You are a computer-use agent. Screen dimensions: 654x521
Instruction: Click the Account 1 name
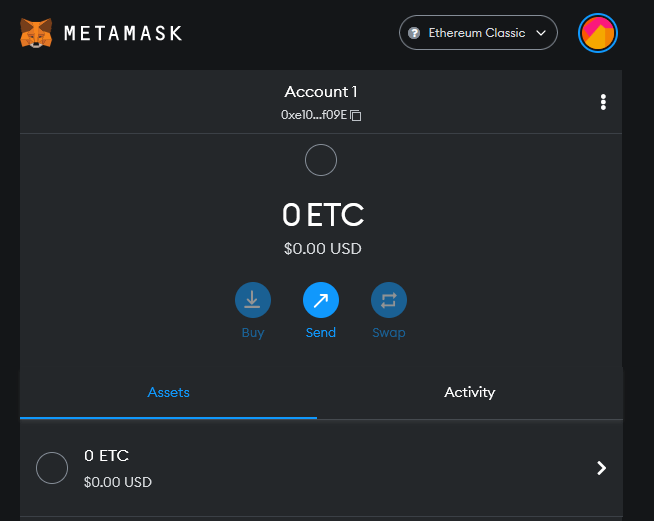[x=321, y=92]
